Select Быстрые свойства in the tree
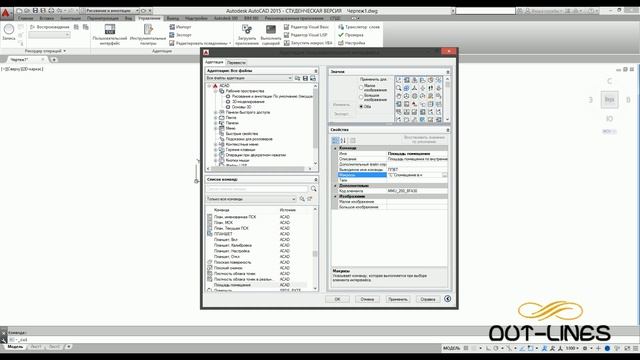640x360 pixels. (x=242, y=133)
